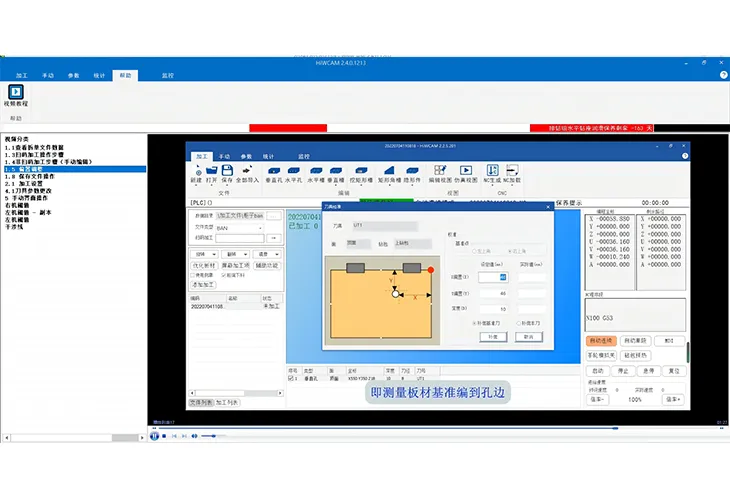The width and height of the screenshot is (730, 500).
Task: Click the 保存 save icon
Action: click(x=227, y=173)
